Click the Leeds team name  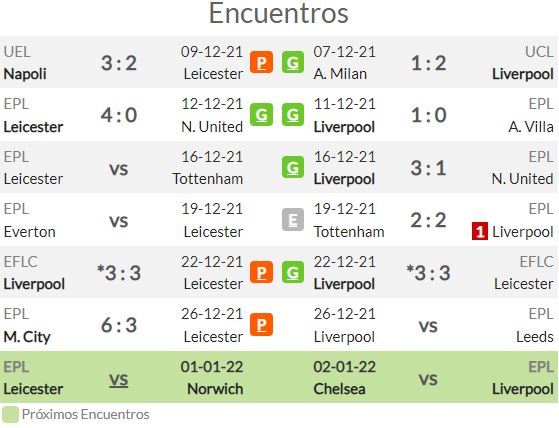pos(535,337)
